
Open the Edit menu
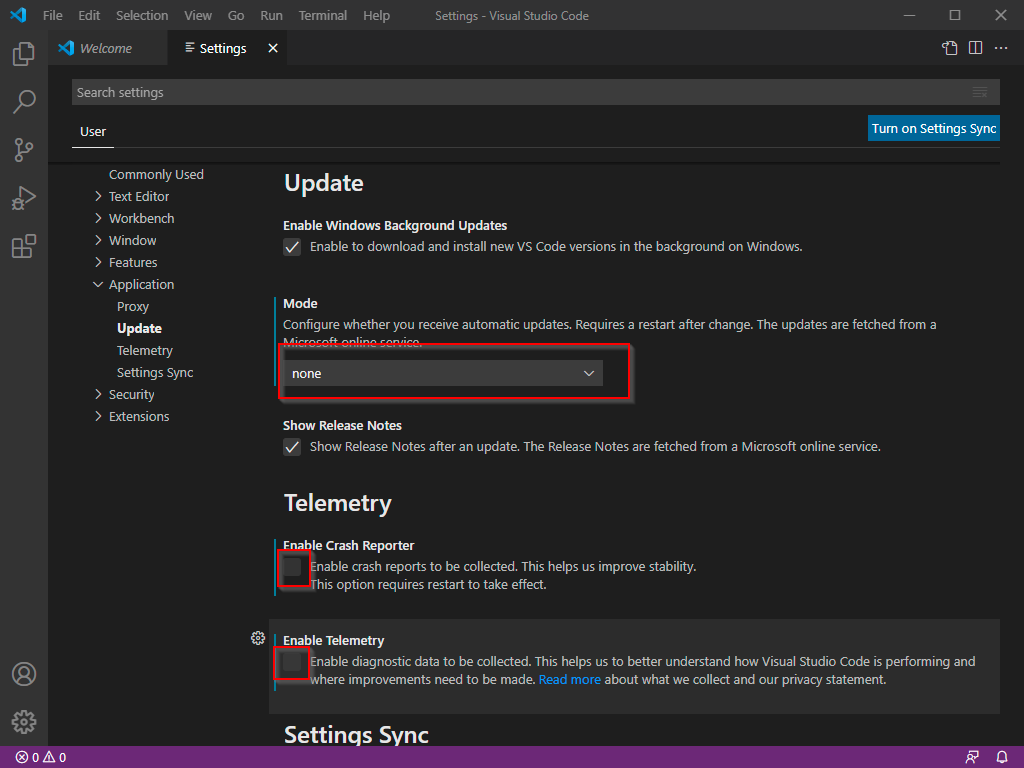click(89, 15)
